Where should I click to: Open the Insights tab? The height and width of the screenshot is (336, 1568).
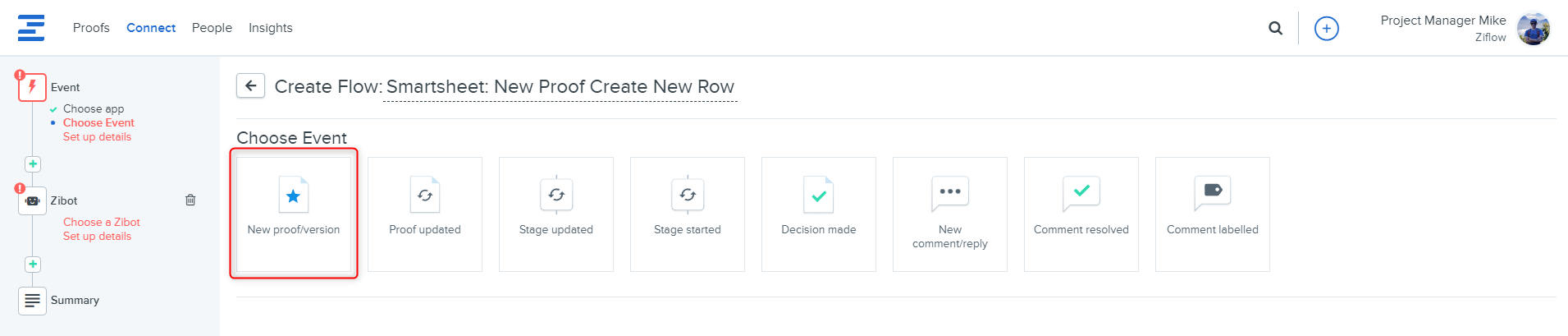(270, 28)
